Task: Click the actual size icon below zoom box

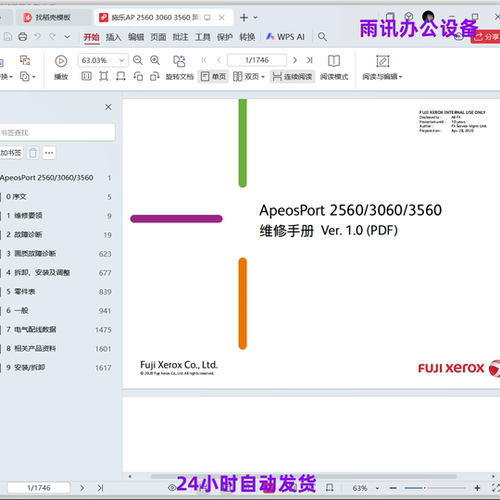Action: tap(86, 77)
